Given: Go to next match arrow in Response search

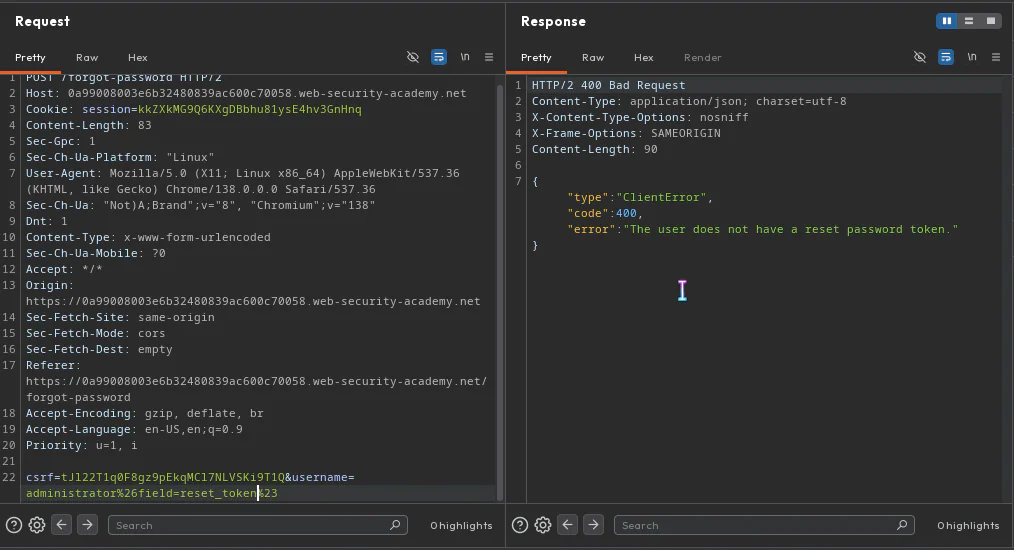Looking at the screenshot, I should [593, 524].
